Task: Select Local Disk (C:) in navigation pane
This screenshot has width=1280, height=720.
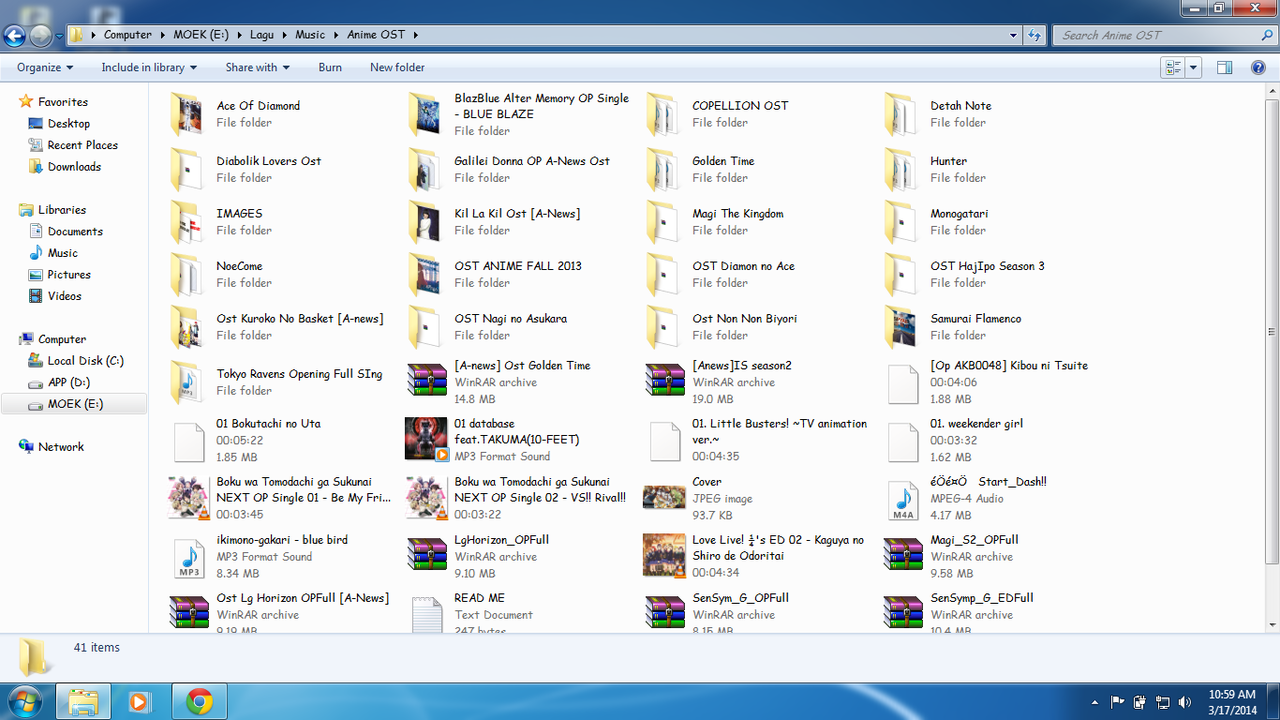Action: [x=86, y=361]
